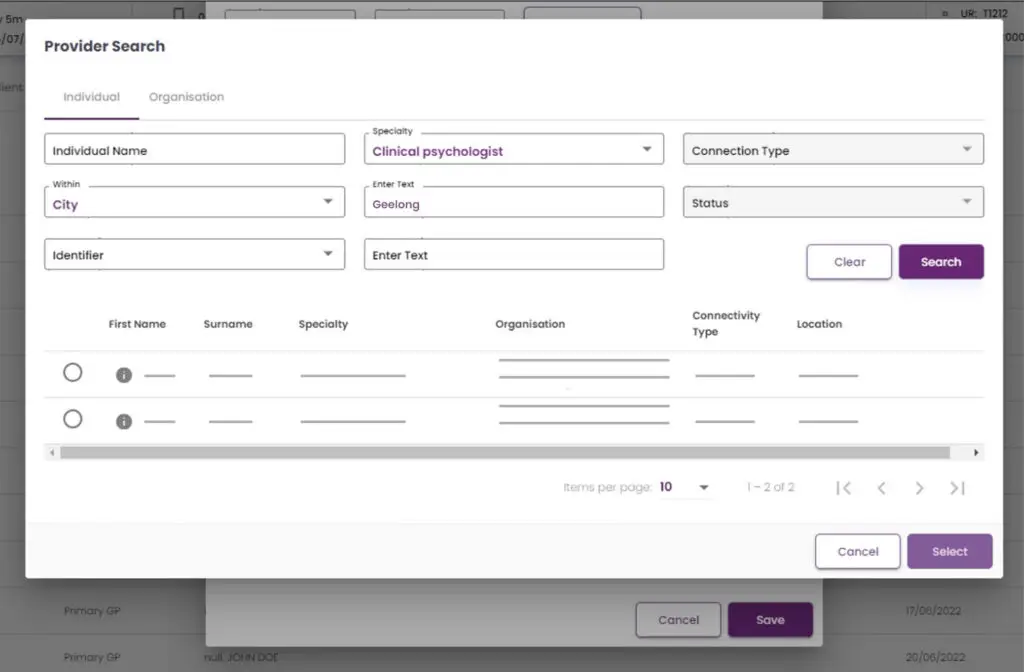Open the Specialty dropdown
The height and width of the screenshot is (672, 1024).
point(514,151)
